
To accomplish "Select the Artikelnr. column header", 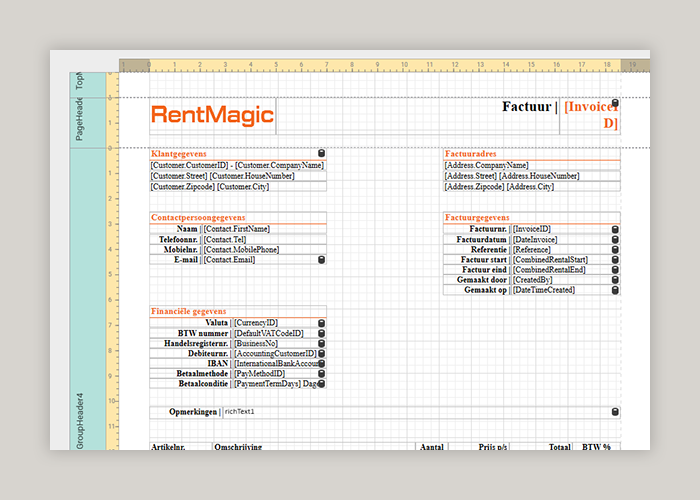I will pyautogui.click(x=168, y=446).
